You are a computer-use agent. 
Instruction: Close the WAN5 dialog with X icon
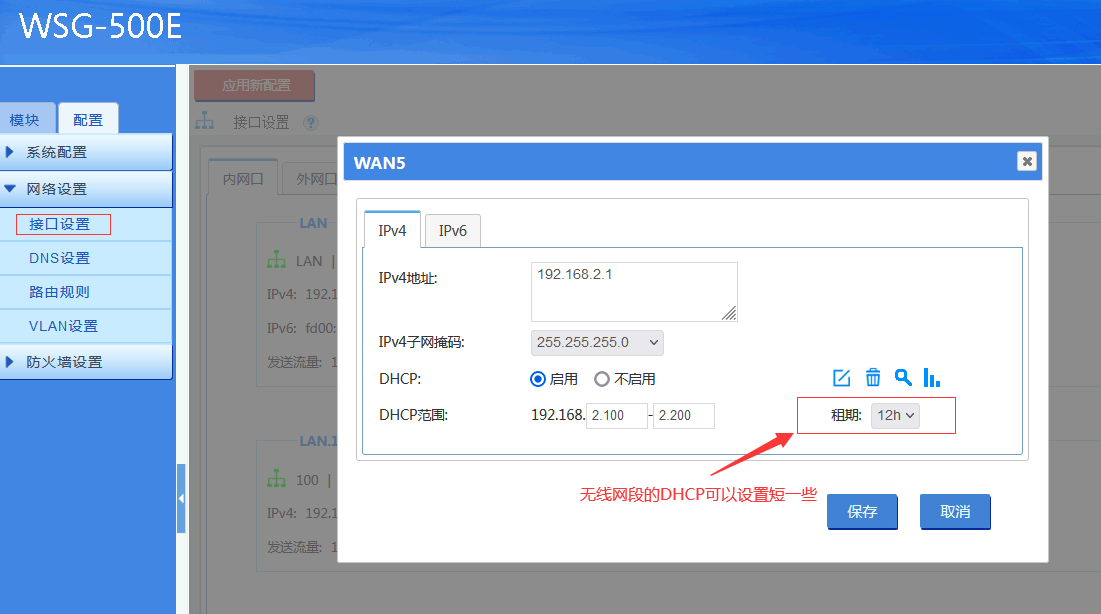click(1026, 161)
